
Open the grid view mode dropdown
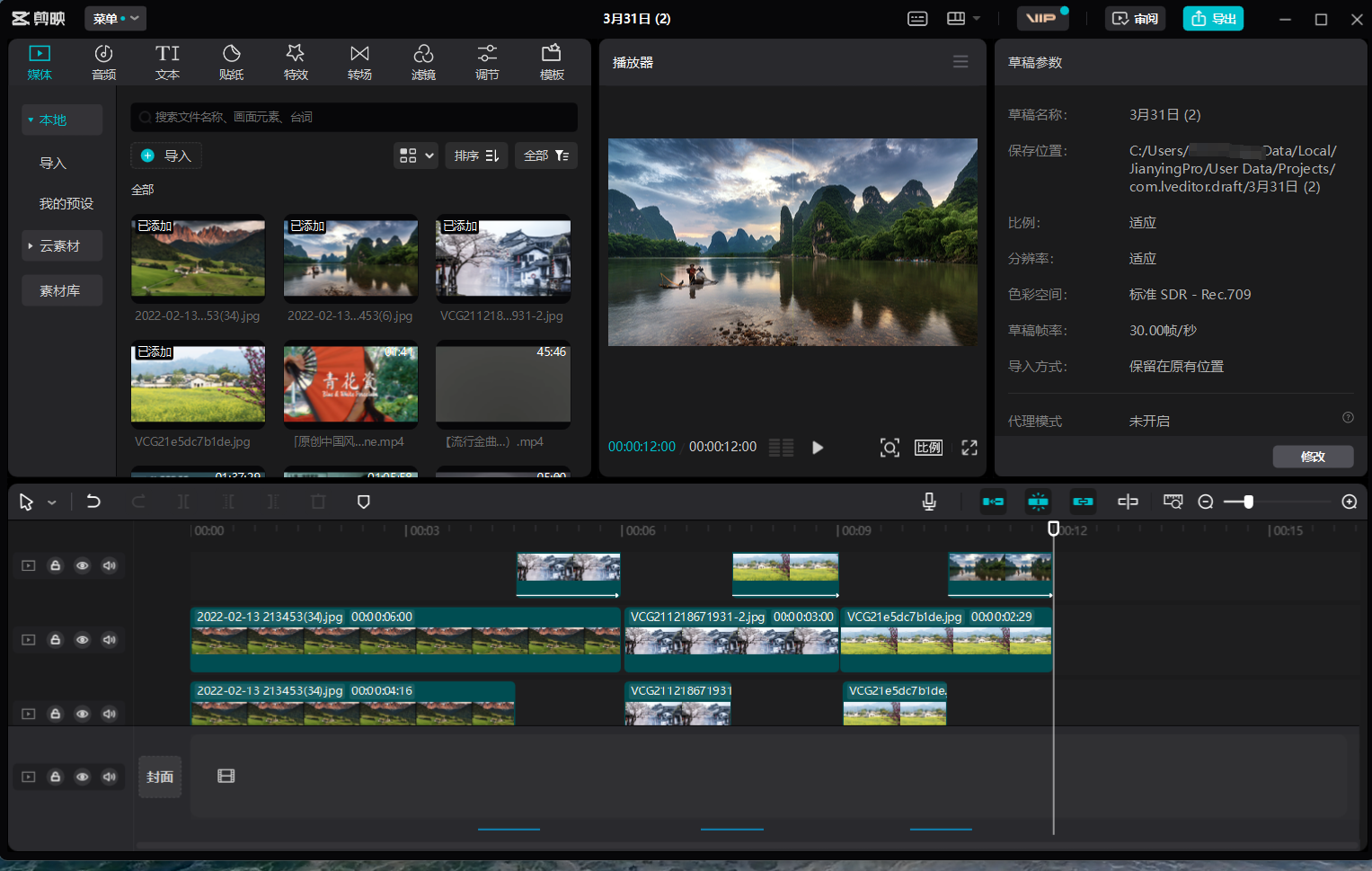point(416,156)
